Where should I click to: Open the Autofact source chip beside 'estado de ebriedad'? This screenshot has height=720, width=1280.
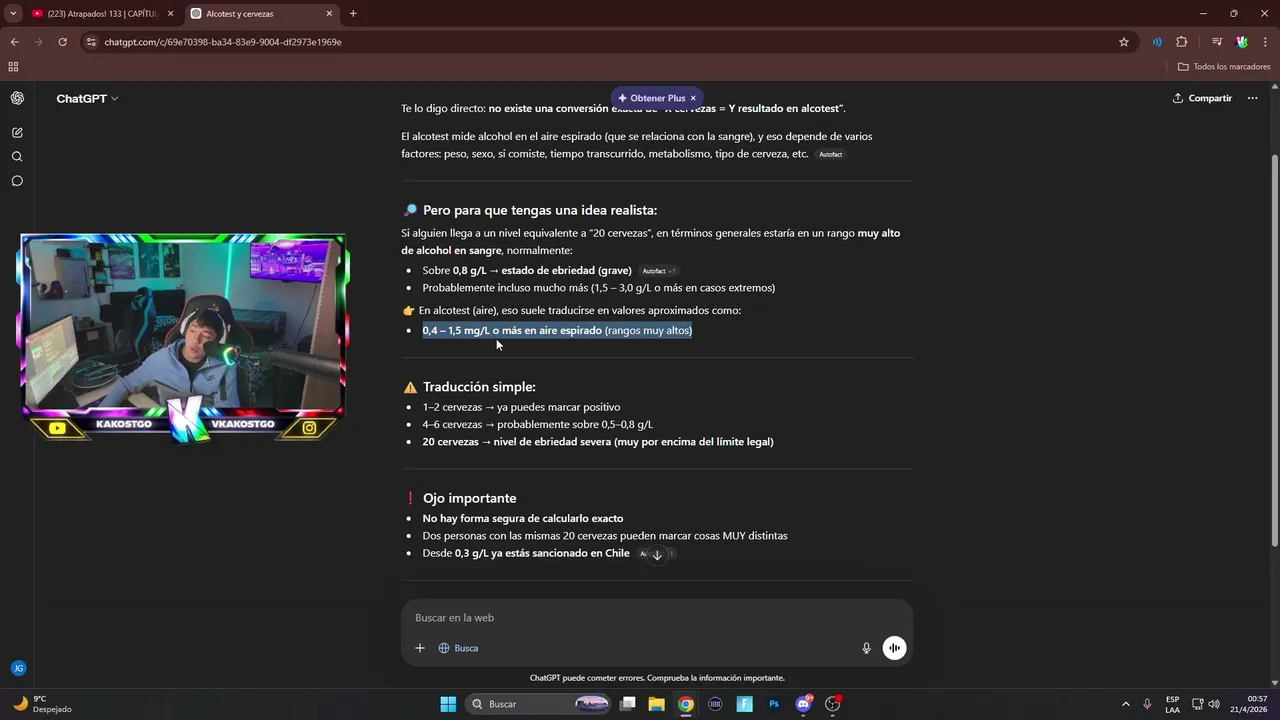click(658, 271)
